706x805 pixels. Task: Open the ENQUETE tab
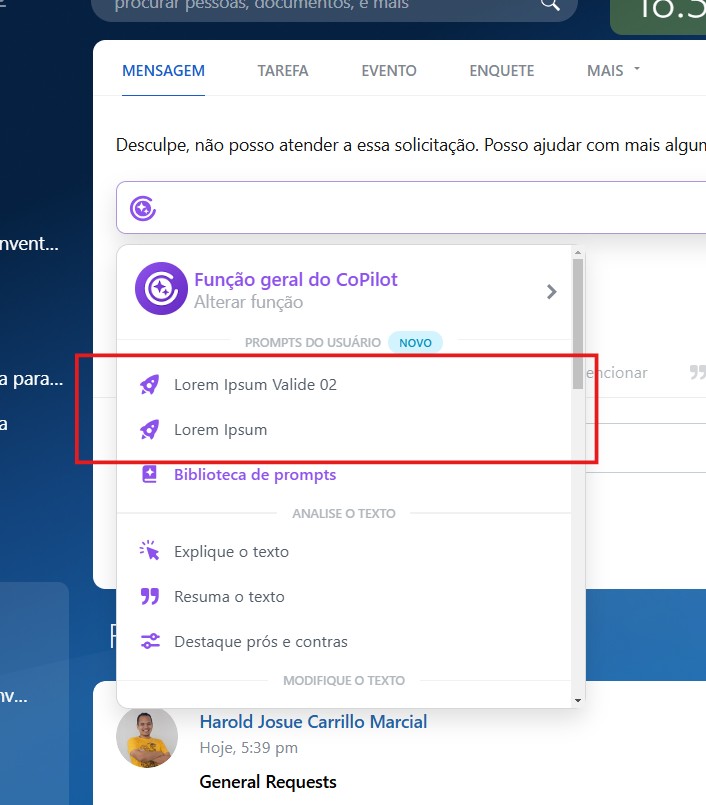(x=501, y=71)
